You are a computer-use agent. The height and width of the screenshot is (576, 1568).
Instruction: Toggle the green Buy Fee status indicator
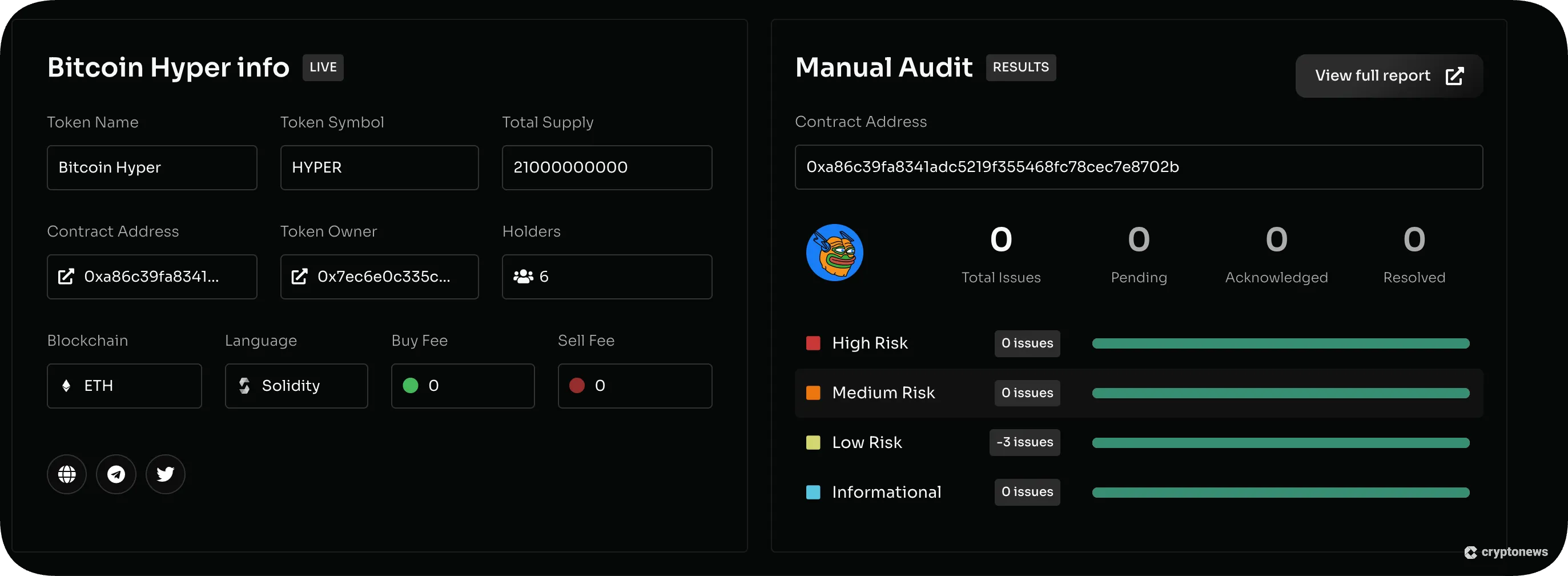pos(411,385)
